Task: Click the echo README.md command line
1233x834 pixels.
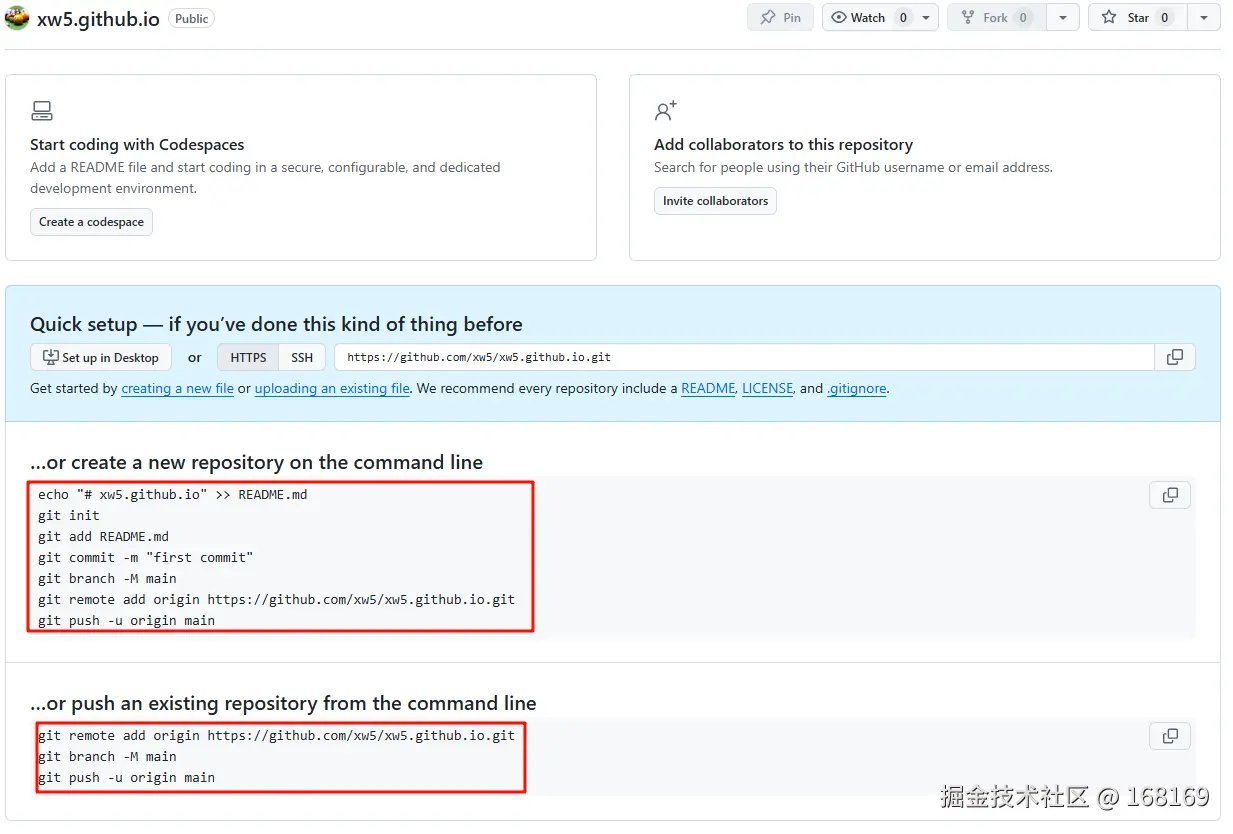Action: click(173, 494)
